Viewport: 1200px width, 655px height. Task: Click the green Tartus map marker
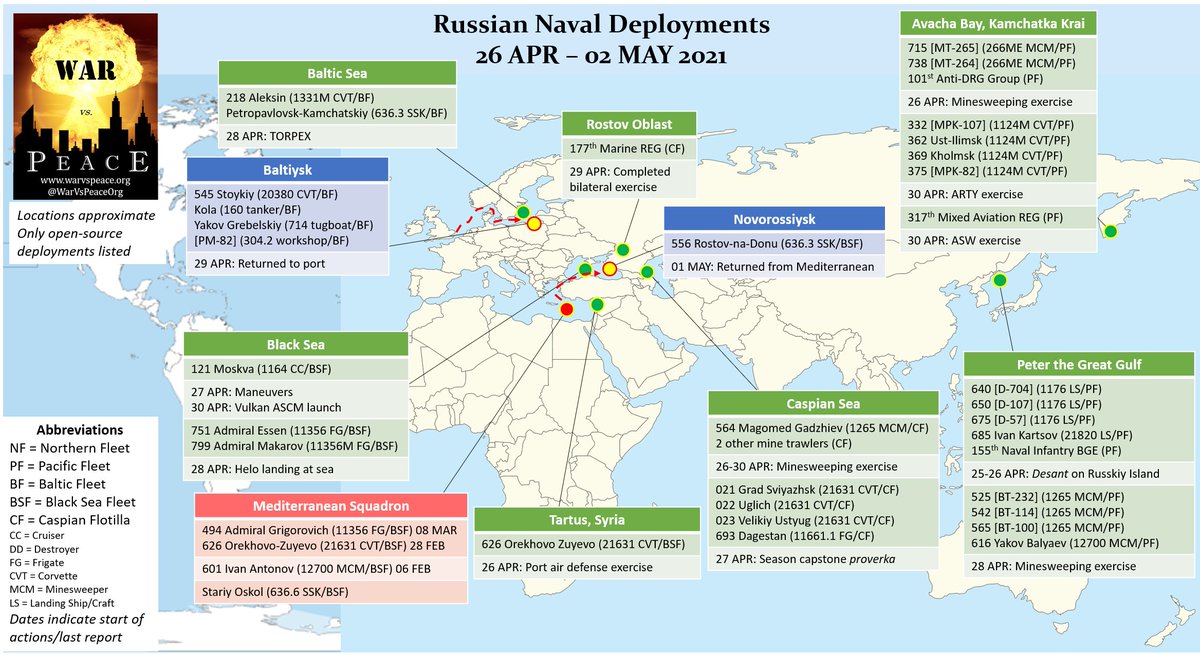click(597, 305)
